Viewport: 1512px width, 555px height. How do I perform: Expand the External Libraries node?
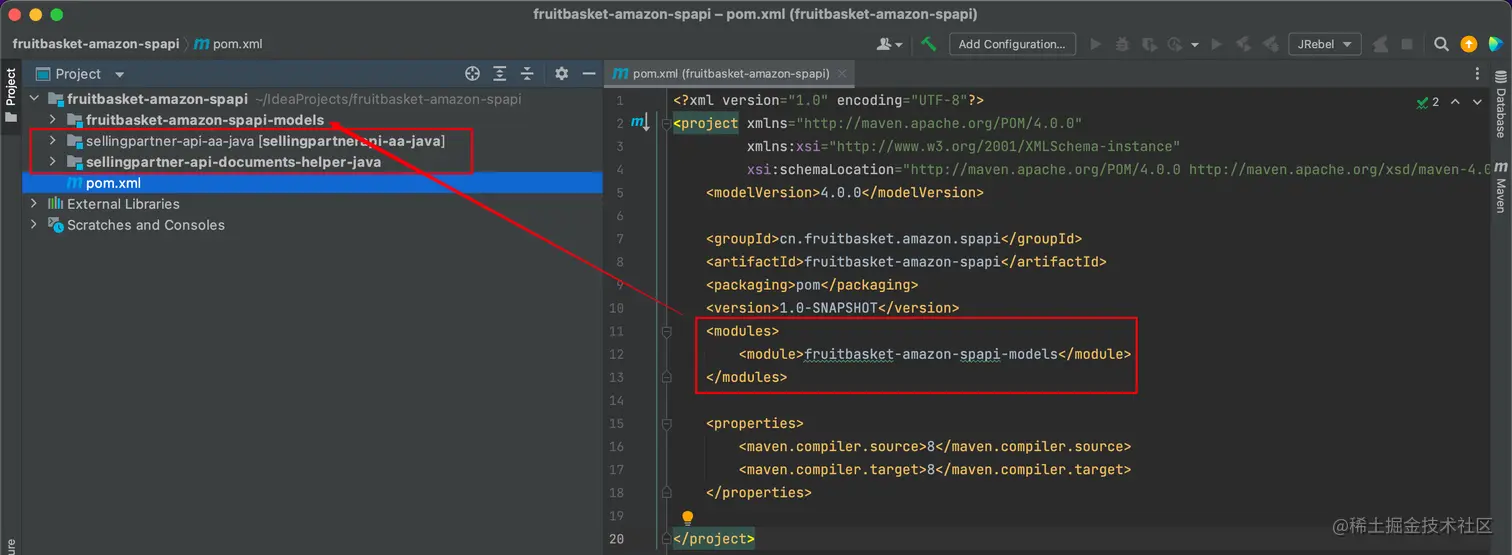tap(35, 204)
